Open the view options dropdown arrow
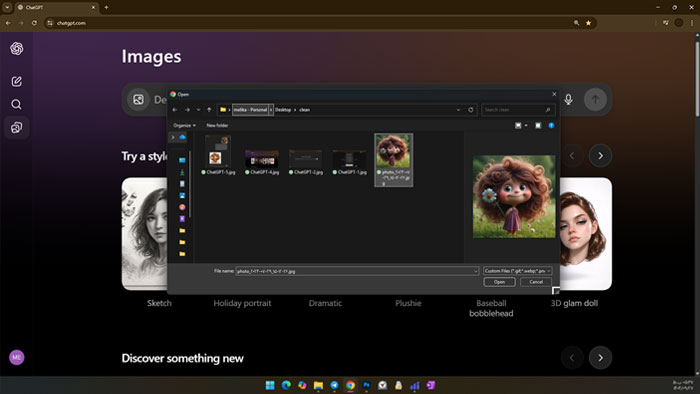Screen dimensions: 700x394 (526, 126)
